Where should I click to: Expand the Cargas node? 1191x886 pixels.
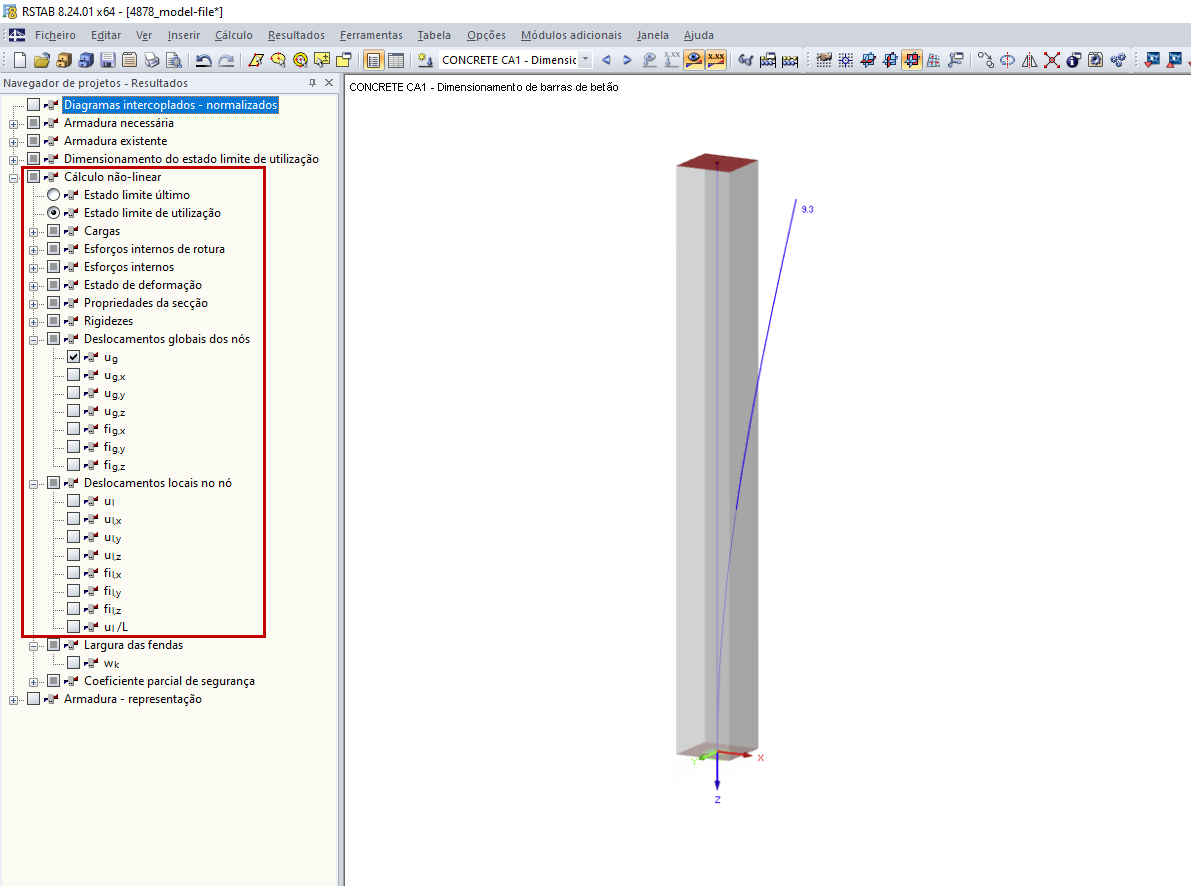[33, 232]
